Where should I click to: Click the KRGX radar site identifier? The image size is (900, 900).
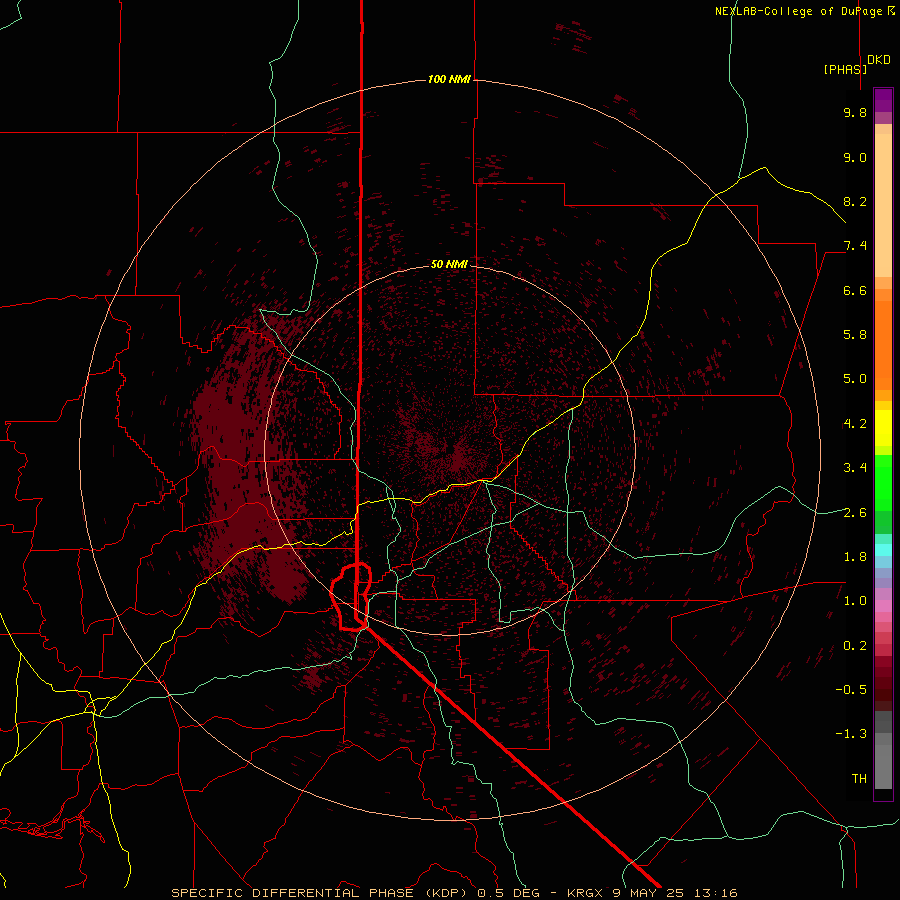585,893
